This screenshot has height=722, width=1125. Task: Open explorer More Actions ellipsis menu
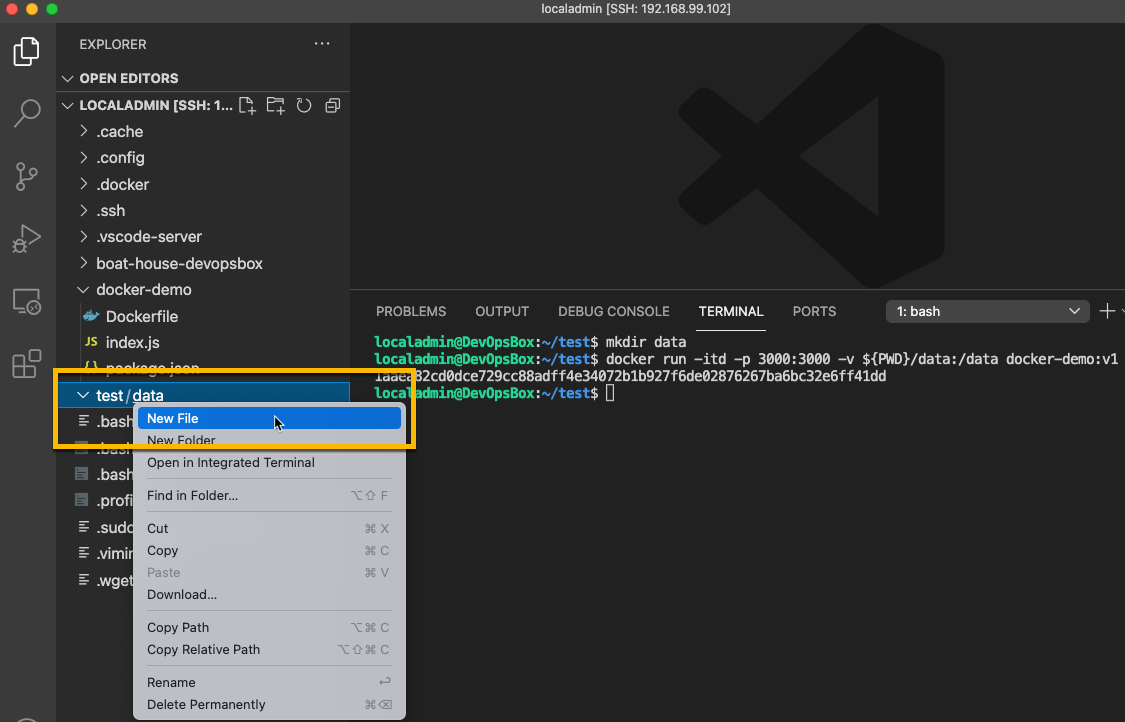tap(322, 44)
